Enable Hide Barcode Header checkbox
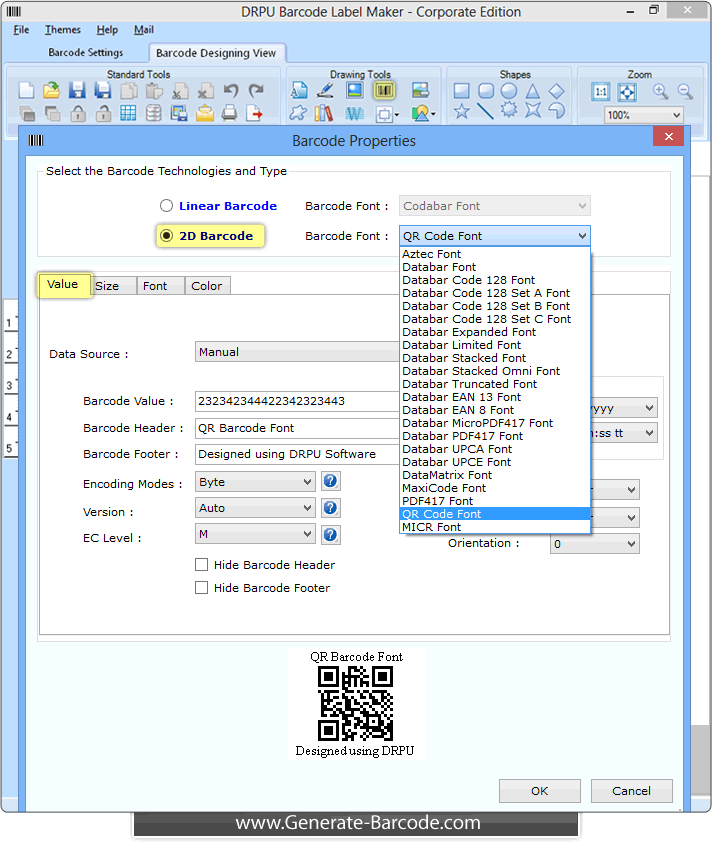The height and width of the screenshot is (842, 712). coord(202,565)
